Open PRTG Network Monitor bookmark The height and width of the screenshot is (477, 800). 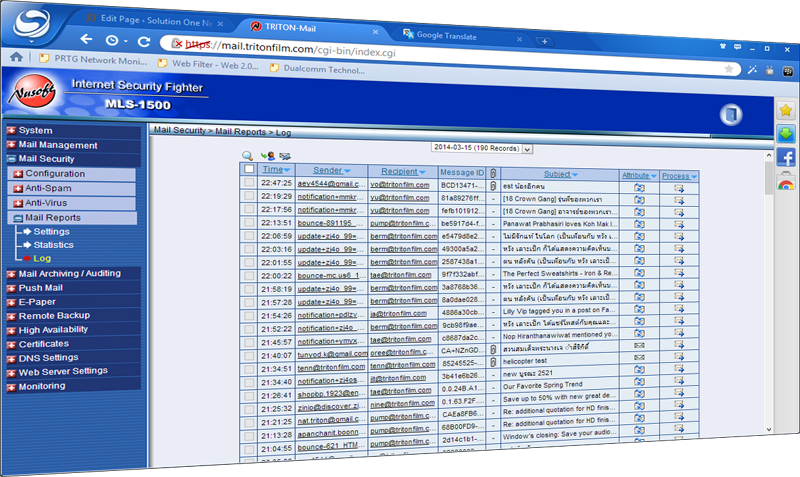tap(94, 60)
